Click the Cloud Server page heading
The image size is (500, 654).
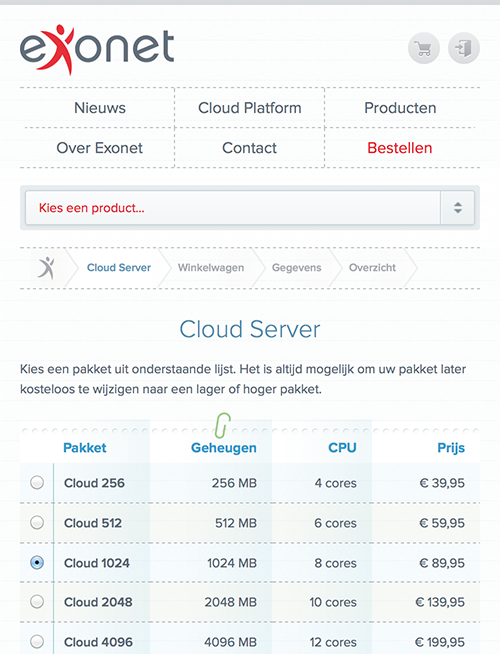click(250, 329)
